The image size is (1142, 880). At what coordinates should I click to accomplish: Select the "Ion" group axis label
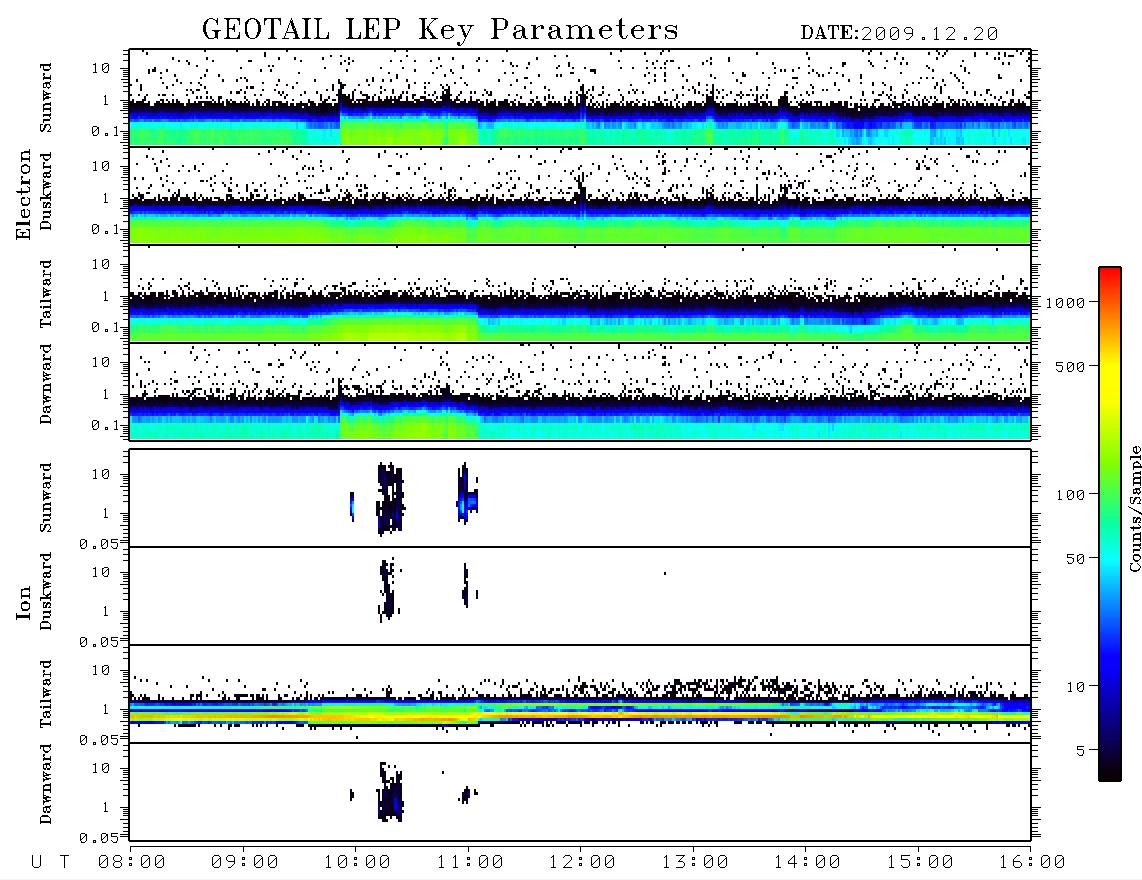coord(23,602)
